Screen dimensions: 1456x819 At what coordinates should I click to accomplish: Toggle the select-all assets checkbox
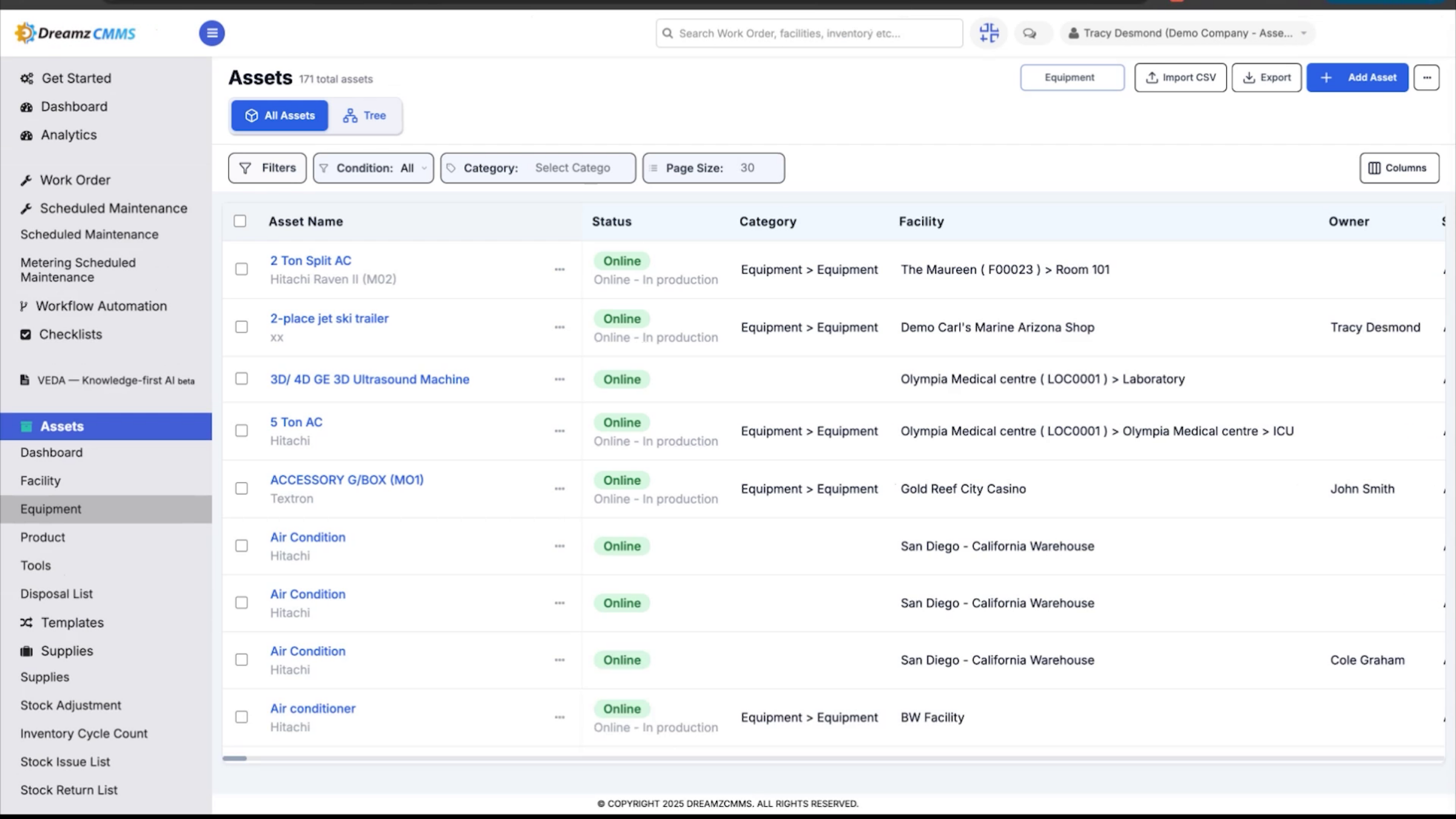[240, 221]
